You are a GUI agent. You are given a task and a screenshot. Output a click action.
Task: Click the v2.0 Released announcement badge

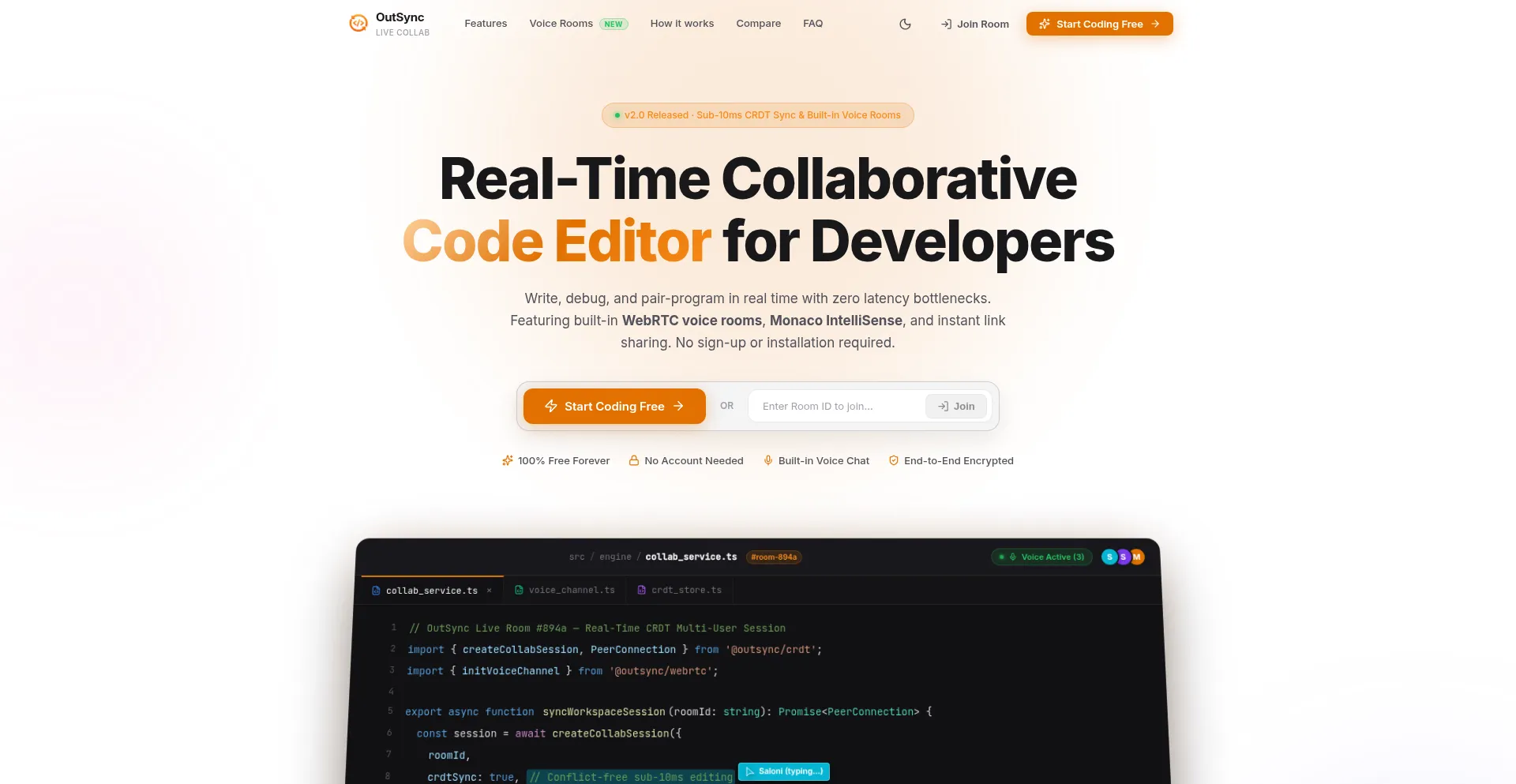(x=758, y=115)
